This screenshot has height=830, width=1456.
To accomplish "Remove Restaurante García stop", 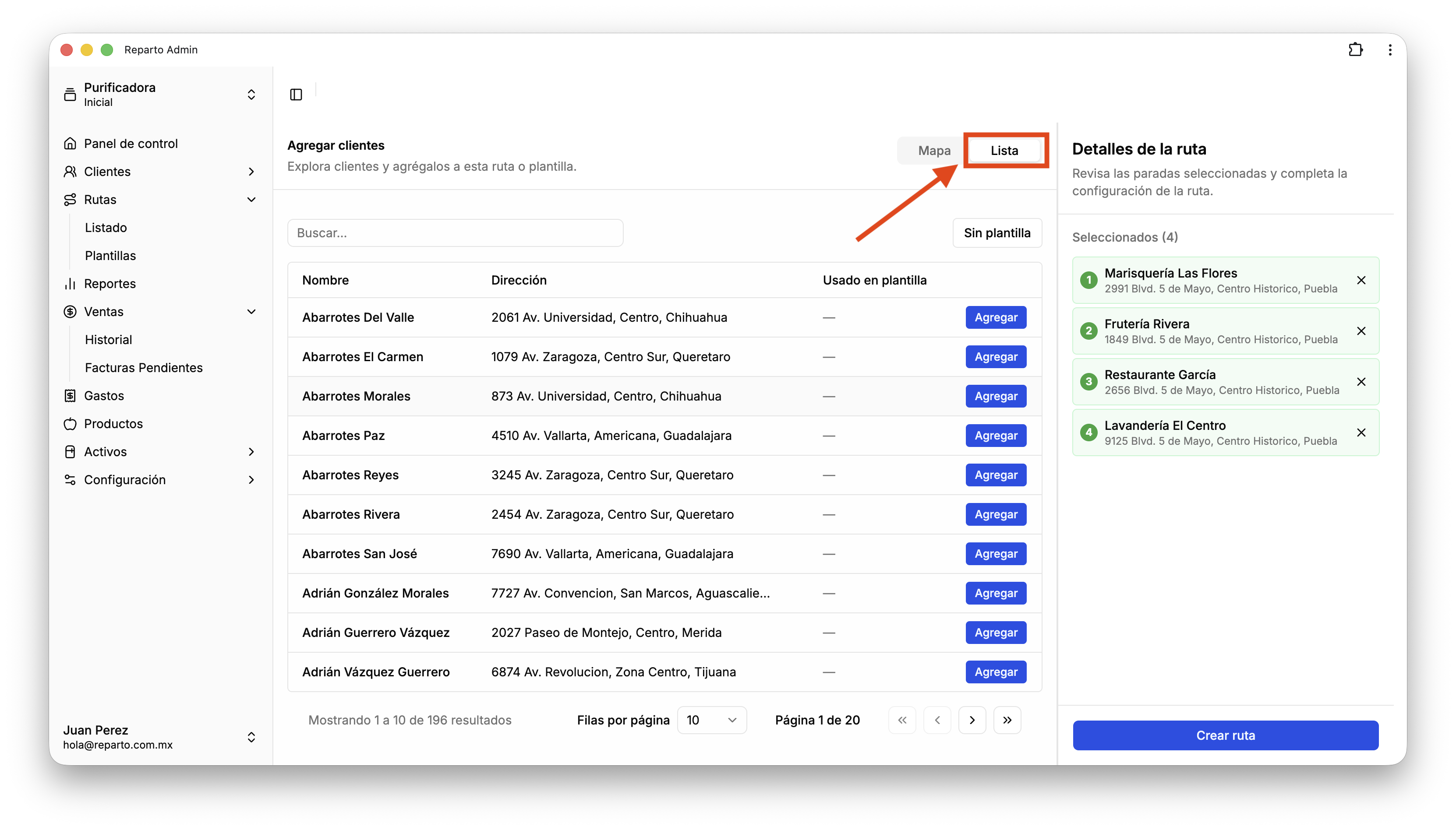I will coord(1361,382).
